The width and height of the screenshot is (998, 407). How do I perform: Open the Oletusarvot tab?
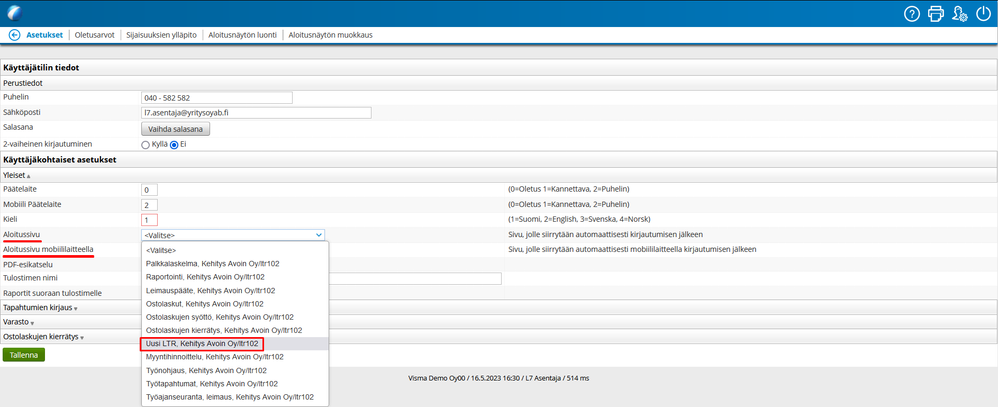pyautogui.click(x=94, y=35)
